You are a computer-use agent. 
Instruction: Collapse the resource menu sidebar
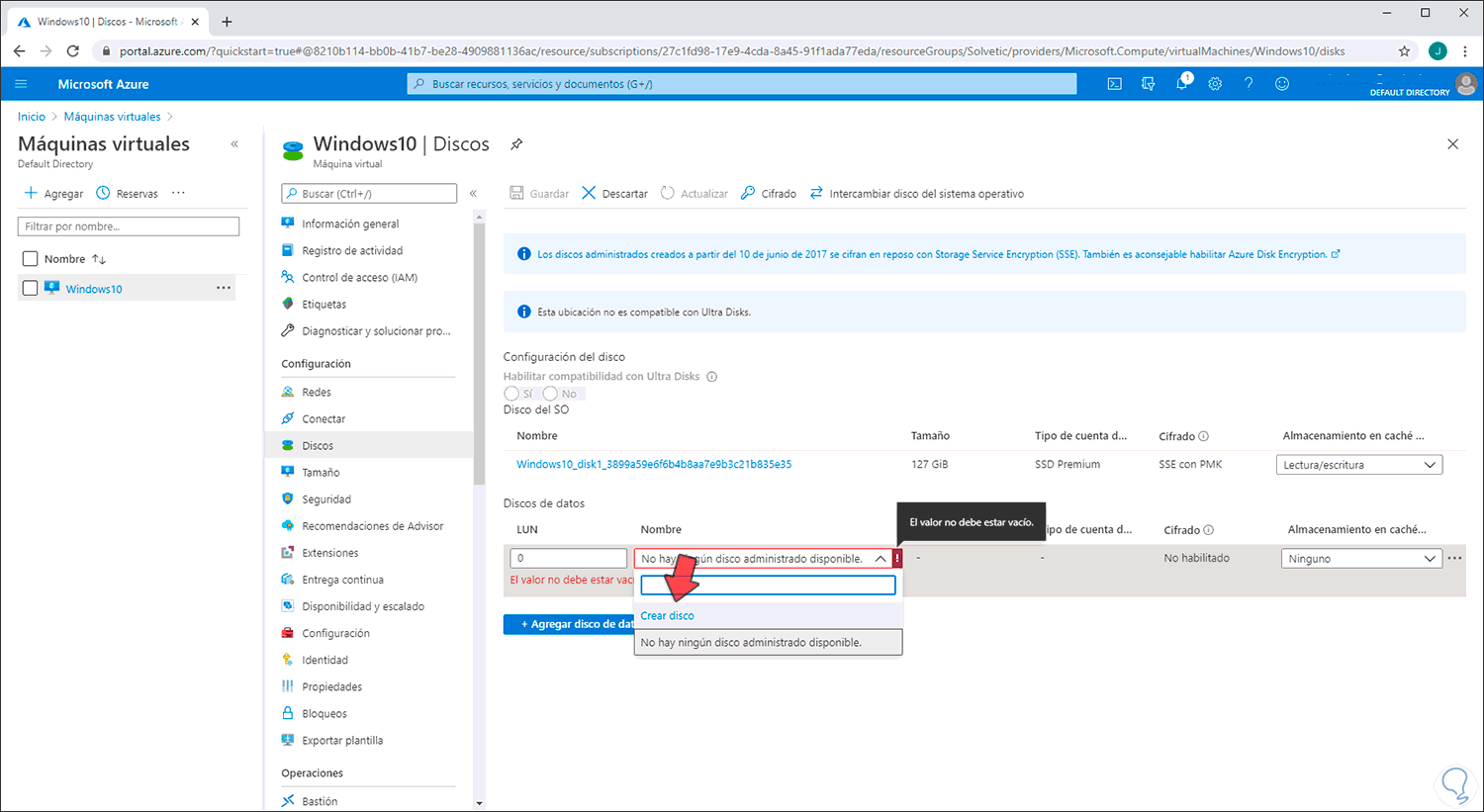click(473, 194)
